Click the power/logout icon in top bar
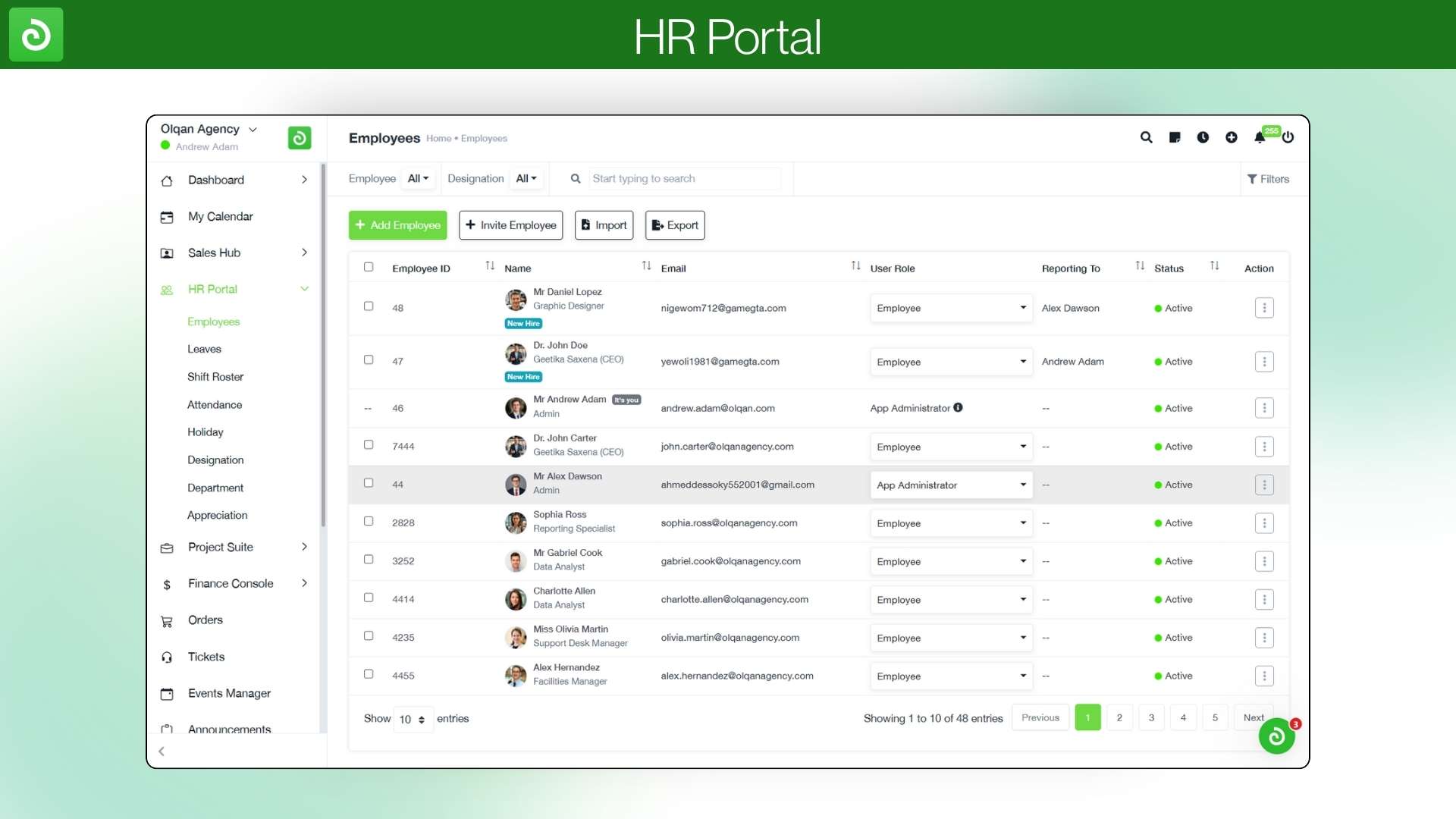This screenshot has width=1456, height=819. [x=1288, y=138]
